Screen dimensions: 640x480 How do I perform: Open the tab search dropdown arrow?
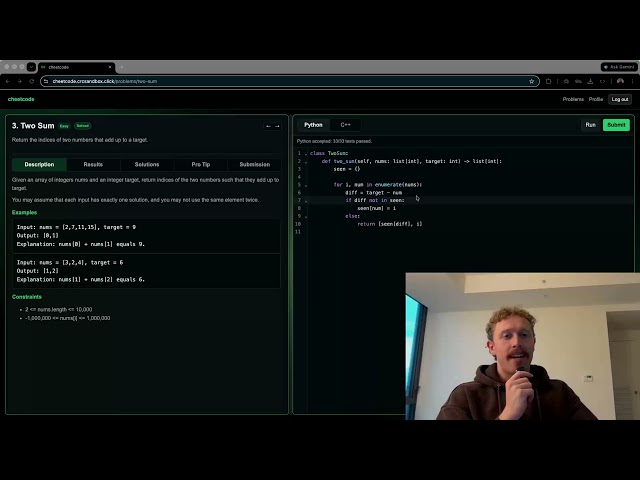[31, 67]
